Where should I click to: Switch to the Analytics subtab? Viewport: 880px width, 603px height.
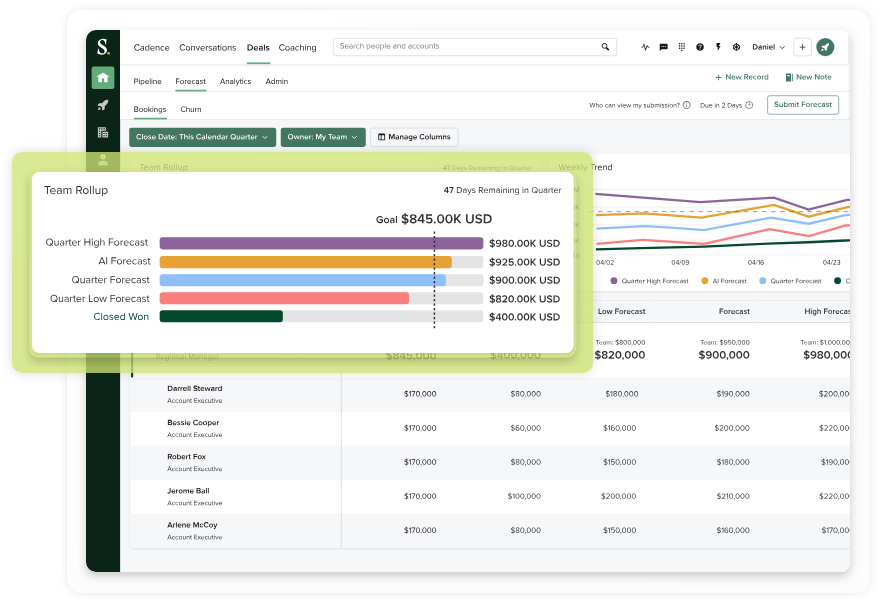(235, 81)
